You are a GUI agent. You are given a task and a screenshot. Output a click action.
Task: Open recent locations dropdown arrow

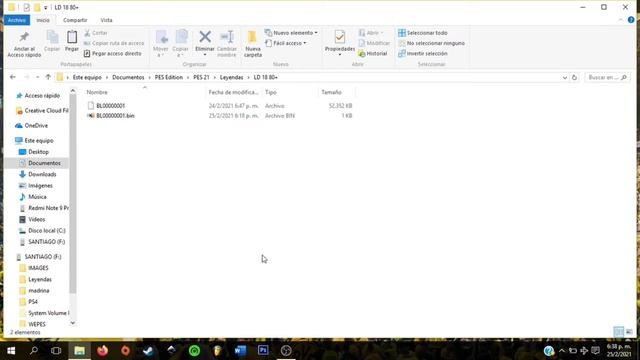click(x=38, y=77)
